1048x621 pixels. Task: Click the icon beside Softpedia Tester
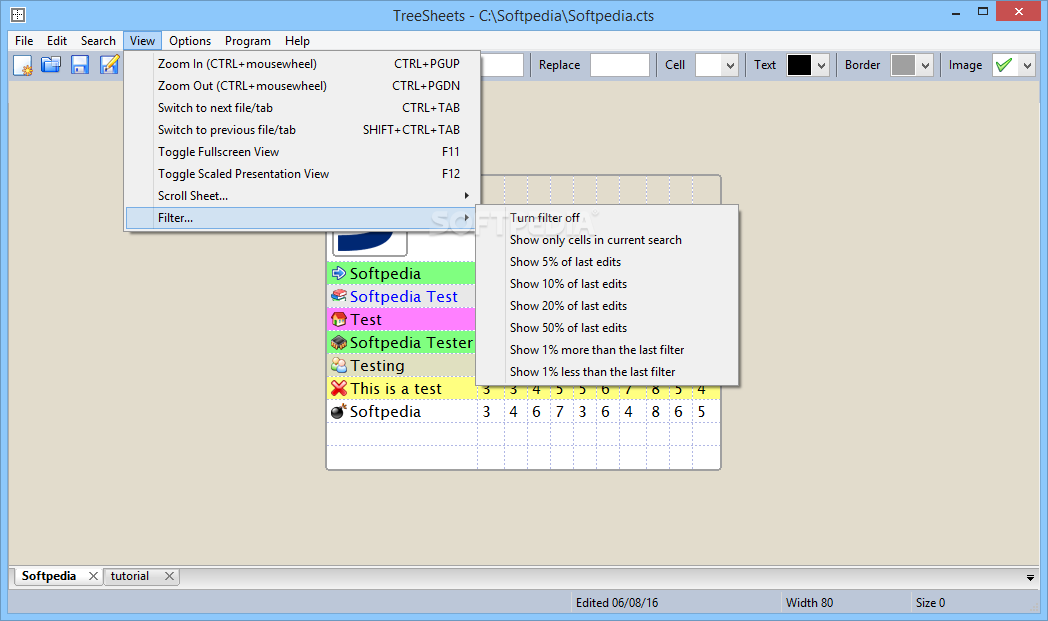pos(339,342)
